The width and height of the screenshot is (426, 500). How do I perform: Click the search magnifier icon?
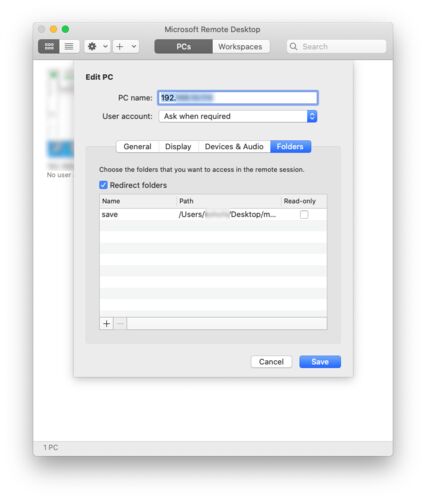point(293,46)
